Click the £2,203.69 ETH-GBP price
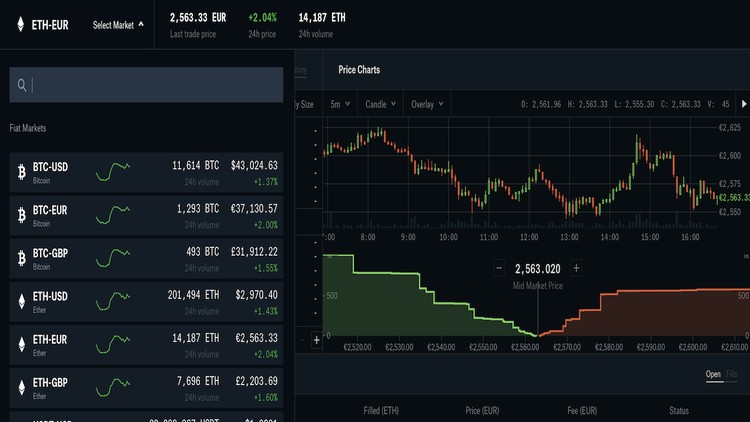The width and height of the screenshot is (750, 422). pos(256,381)
